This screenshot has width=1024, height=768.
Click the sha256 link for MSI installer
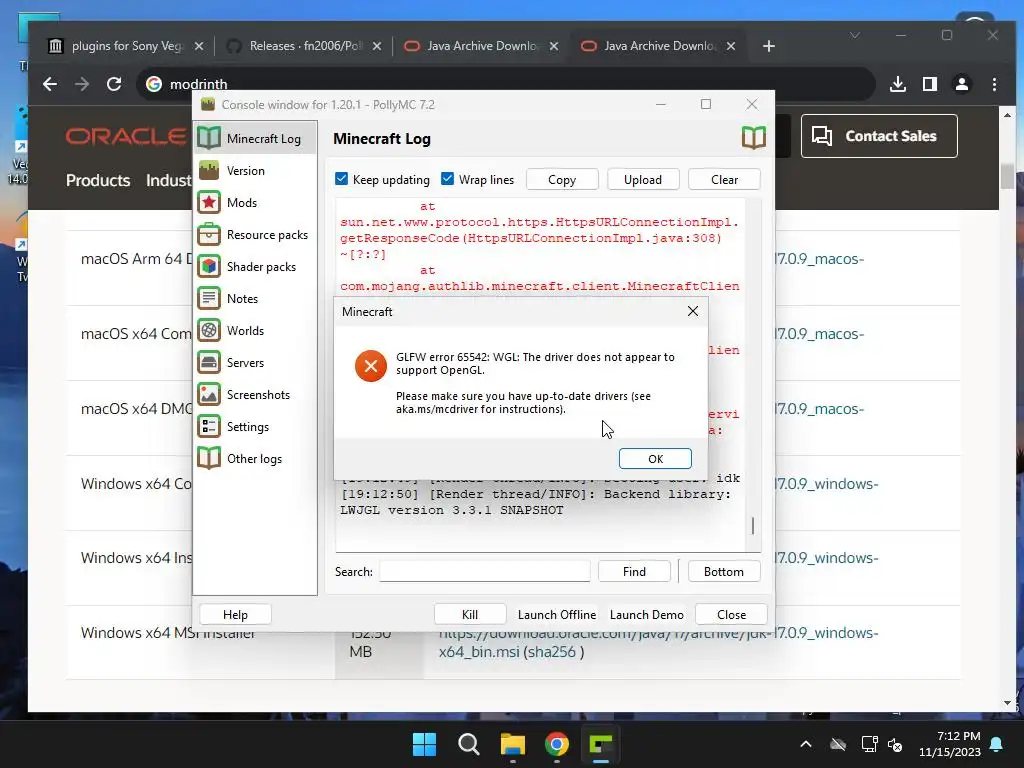[x=552, y=652]
